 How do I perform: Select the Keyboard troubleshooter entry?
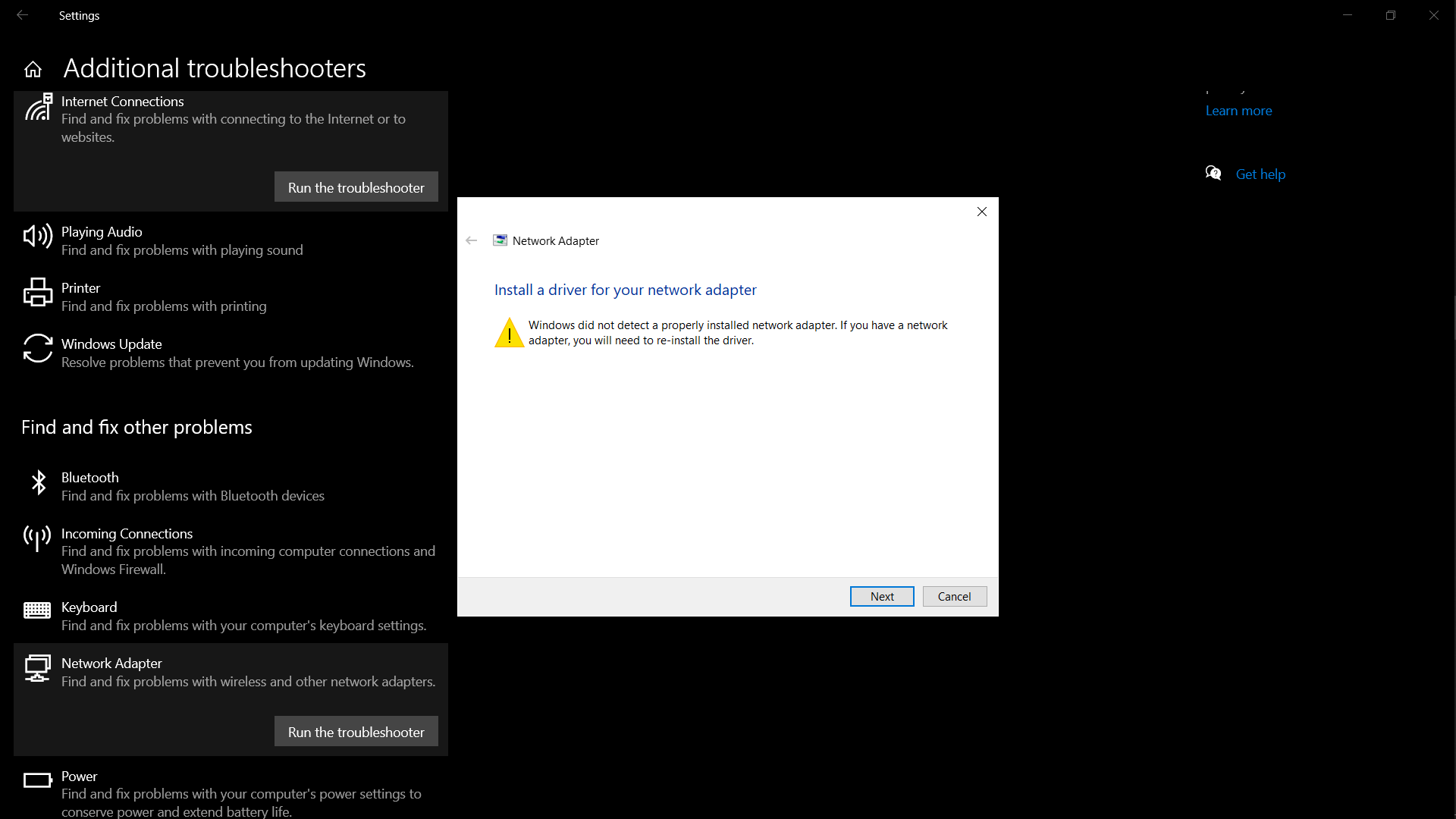231,616
